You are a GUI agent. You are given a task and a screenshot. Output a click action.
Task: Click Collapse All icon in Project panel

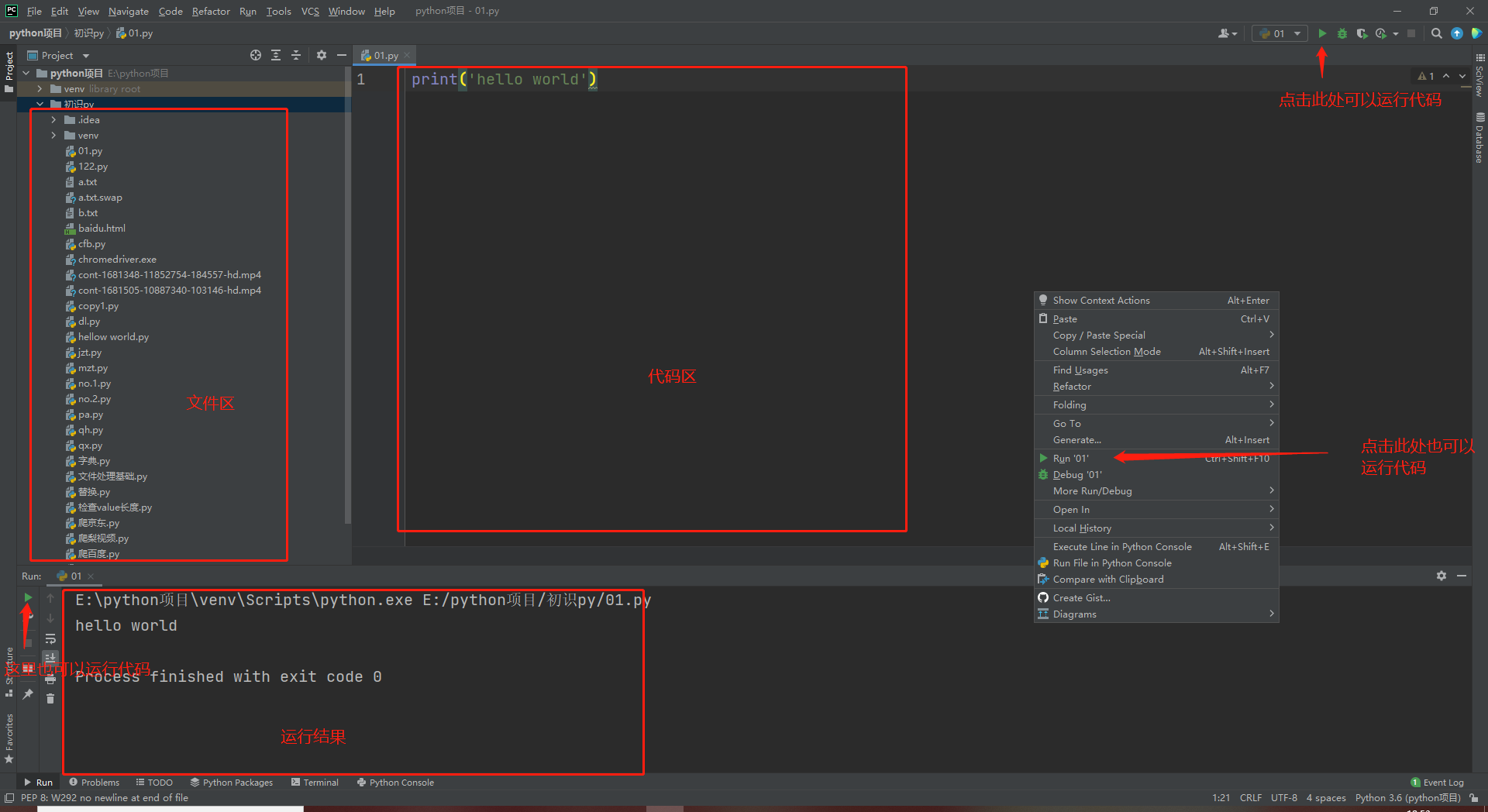point(295,55)
